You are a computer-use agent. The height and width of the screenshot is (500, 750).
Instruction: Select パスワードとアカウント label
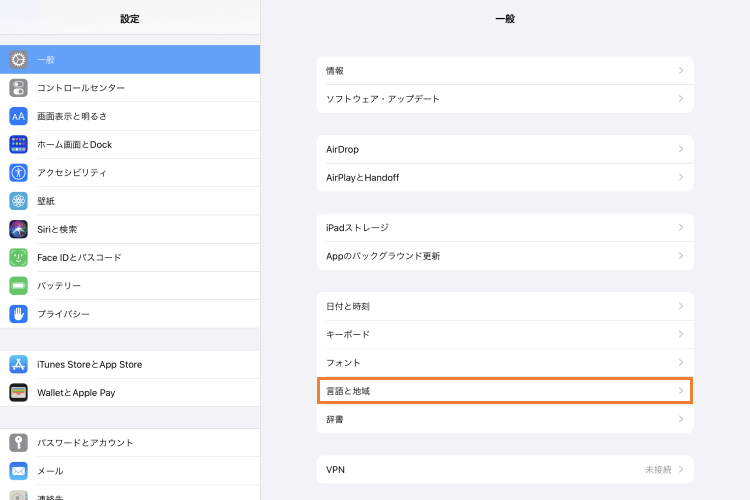tap(85, 443)
